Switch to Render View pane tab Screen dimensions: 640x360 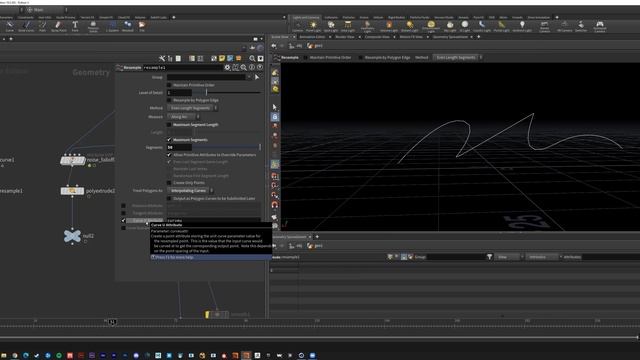[344, 37]
